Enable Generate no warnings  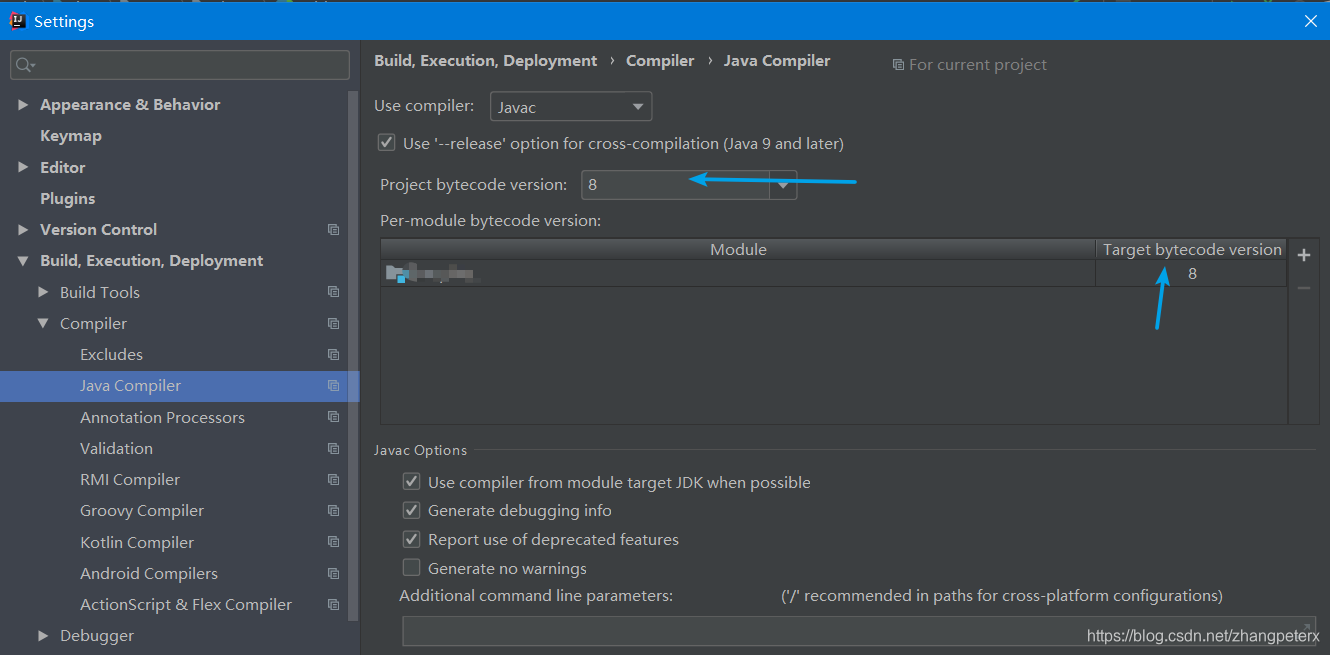click(x=411, y=568)
